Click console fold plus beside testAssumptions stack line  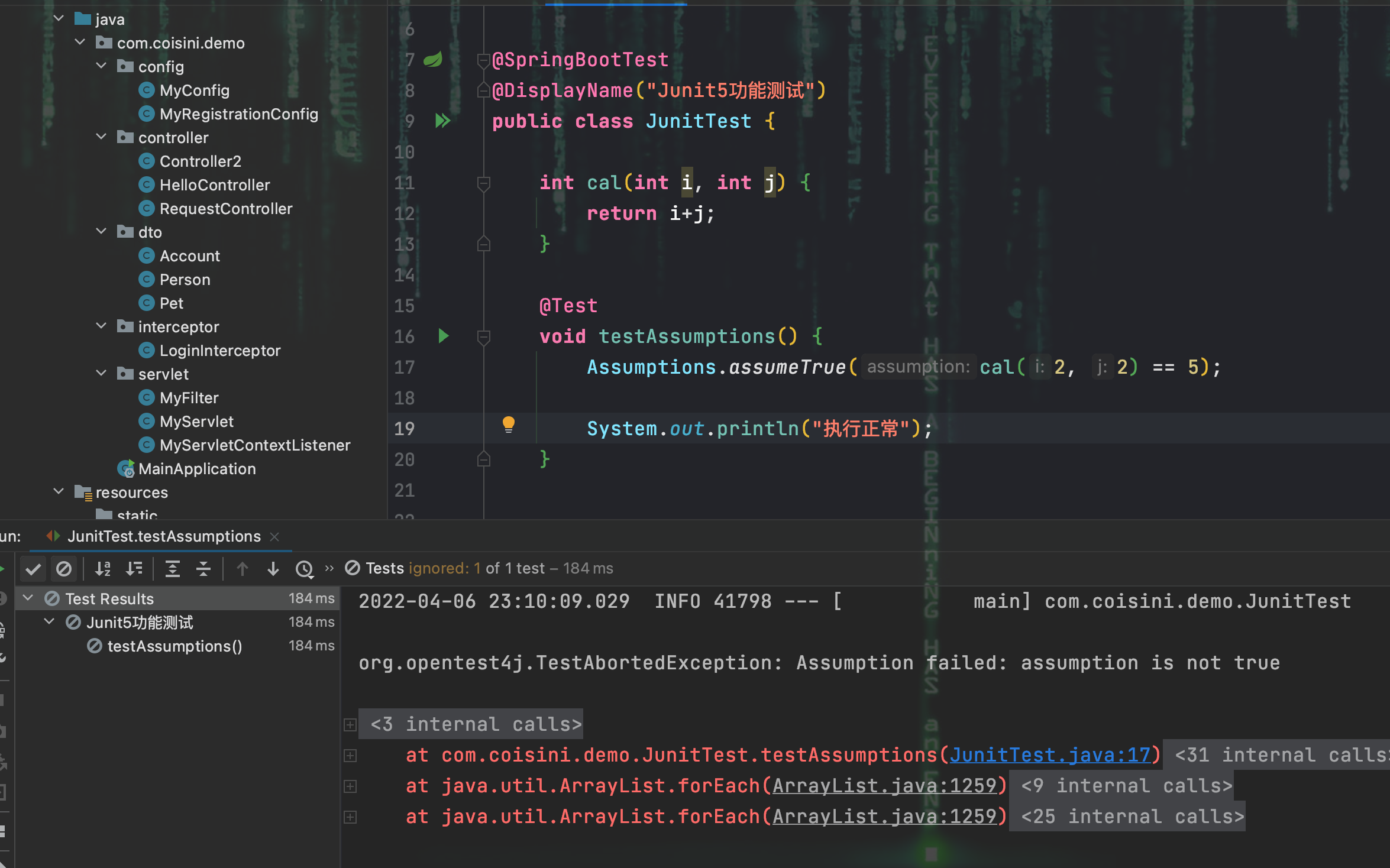point(350,756)
